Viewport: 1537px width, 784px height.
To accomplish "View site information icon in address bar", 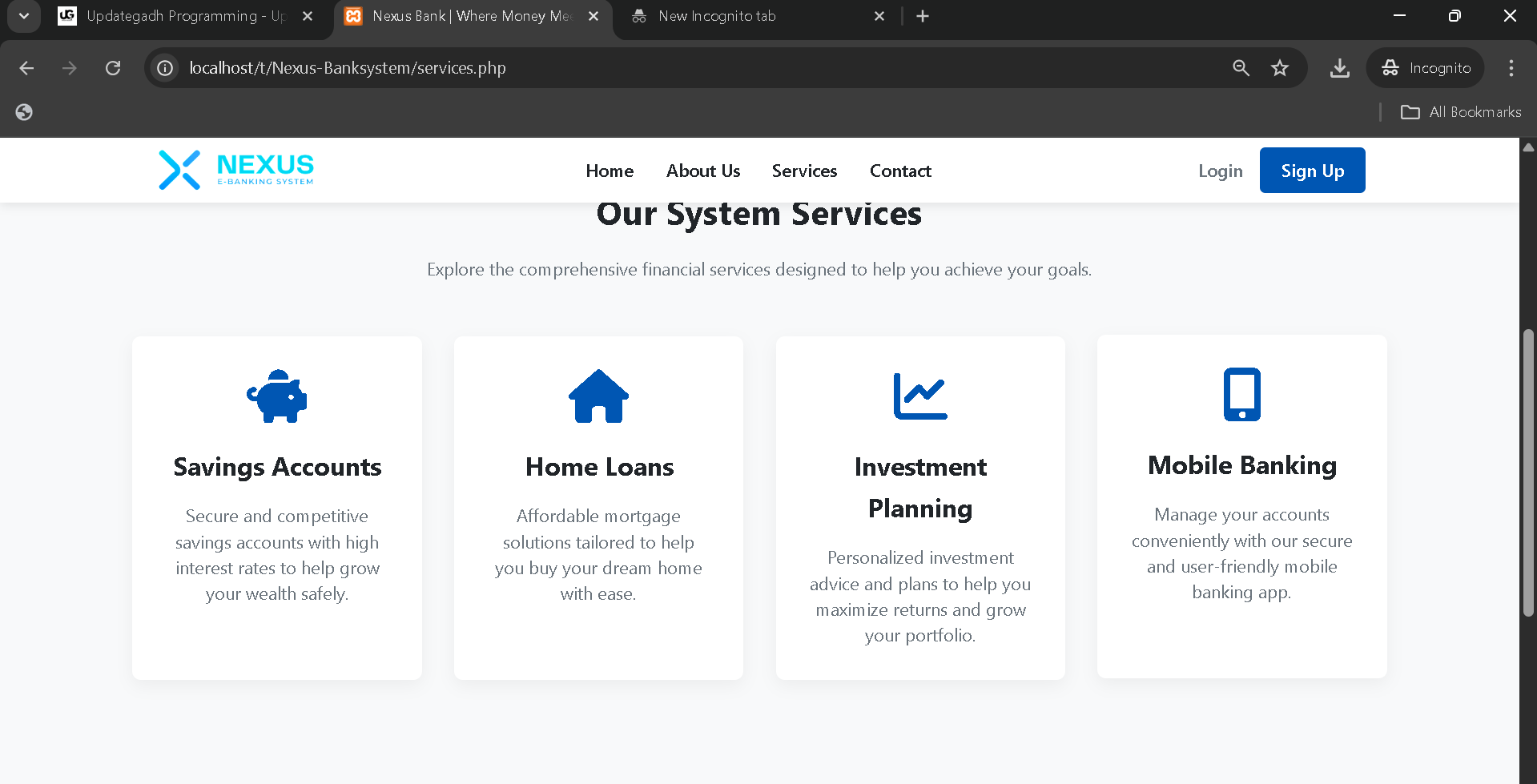I will pos(165,68).
